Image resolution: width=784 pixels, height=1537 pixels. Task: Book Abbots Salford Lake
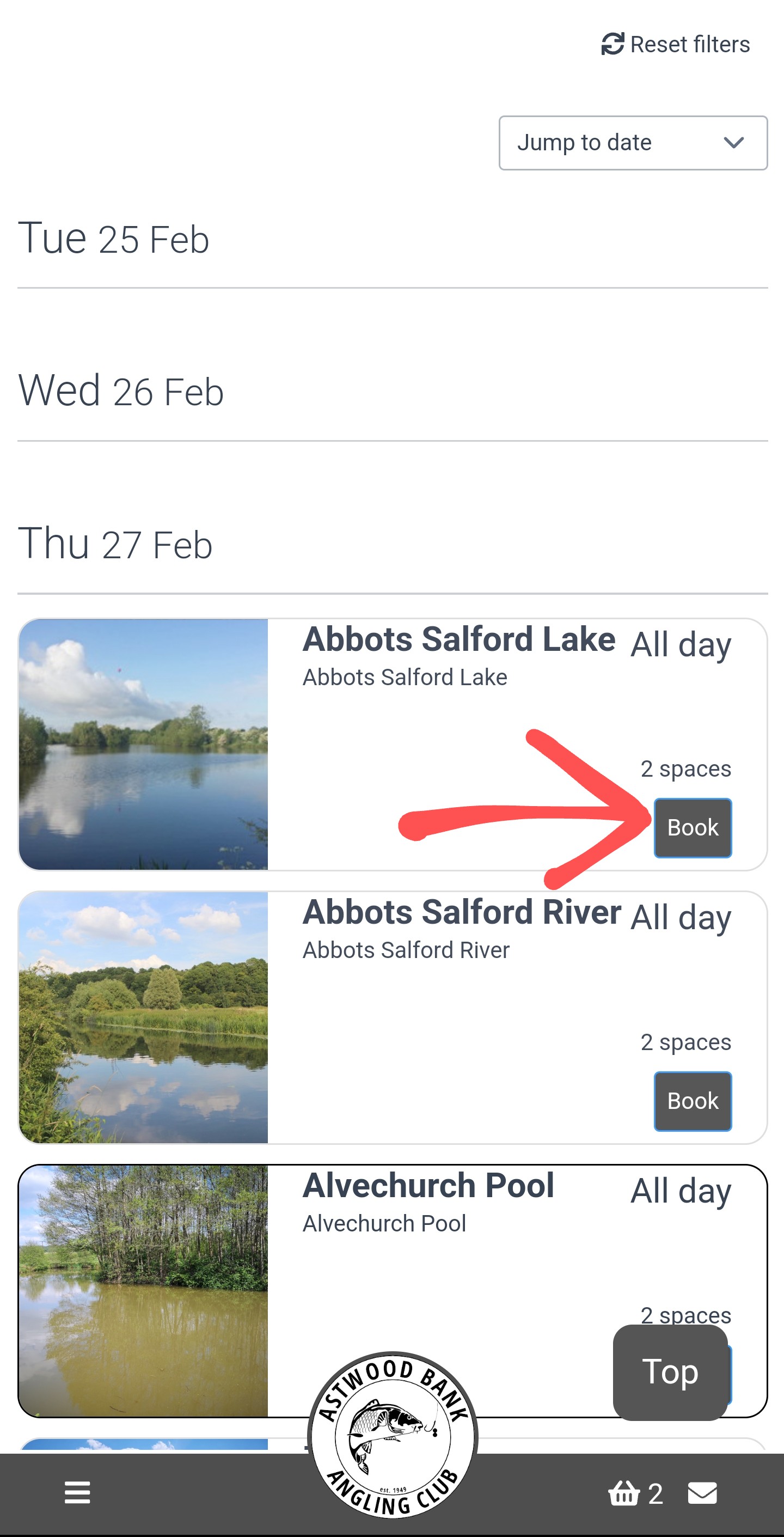coord(693,828)
